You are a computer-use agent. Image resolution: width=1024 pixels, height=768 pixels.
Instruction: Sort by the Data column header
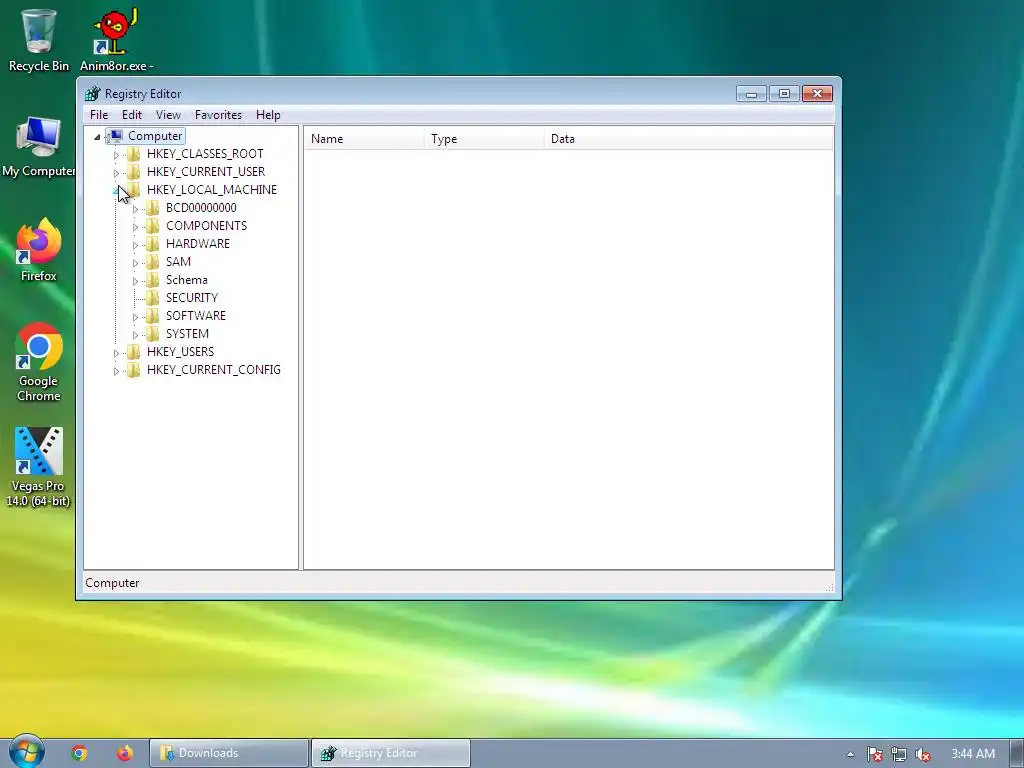[x=689, y=138]
